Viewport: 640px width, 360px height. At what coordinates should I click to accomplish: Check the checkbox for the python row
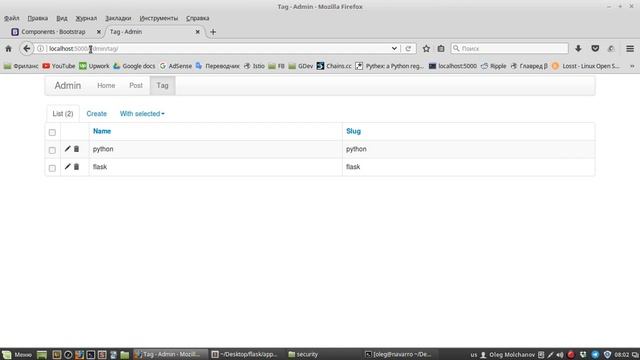(52, 150)
